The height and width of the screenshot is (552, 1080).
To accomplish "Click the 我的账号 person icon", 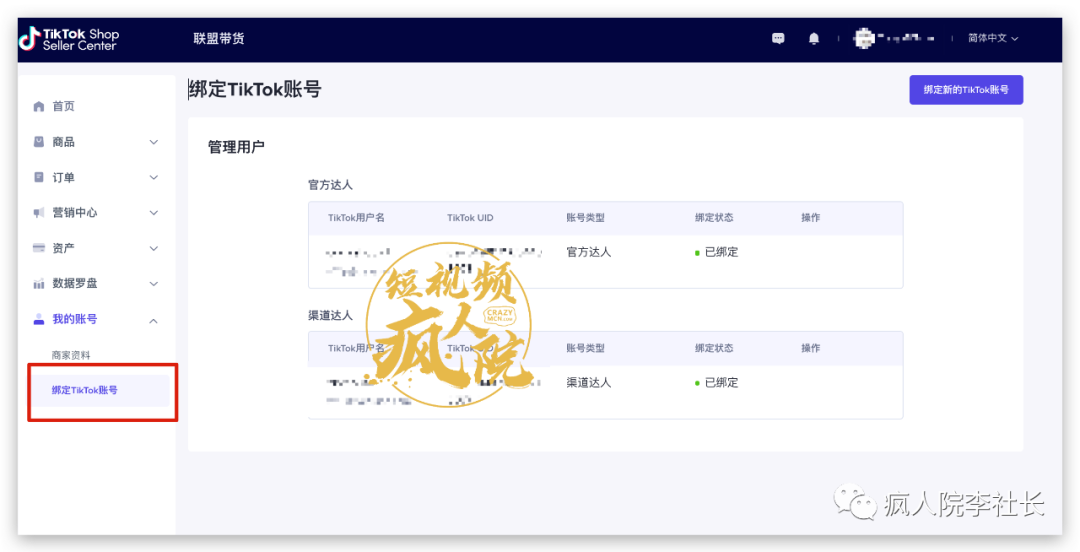I will (x=39, y=319).
